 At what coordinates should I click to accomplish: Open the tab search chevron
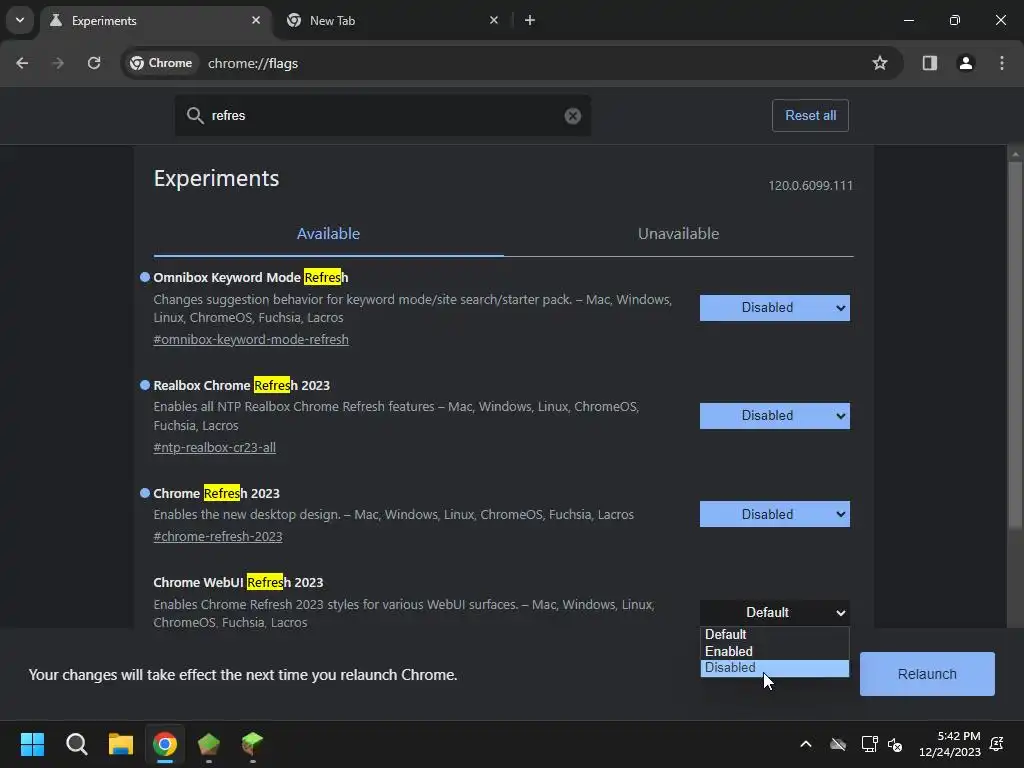(x=20, y=20)
